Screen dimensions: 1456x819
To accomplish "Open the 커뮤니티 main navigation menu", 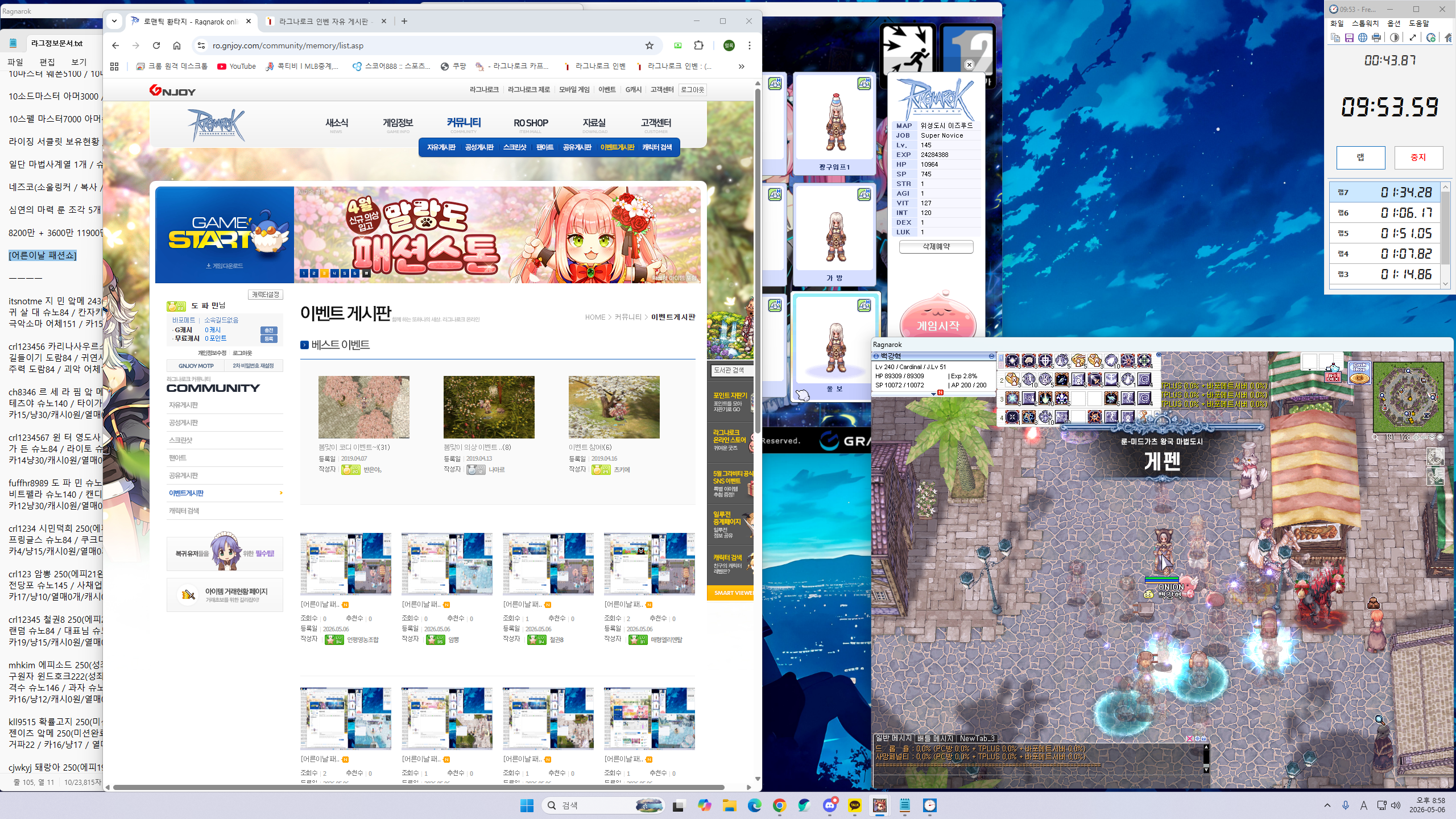I will tap(464, 123).
